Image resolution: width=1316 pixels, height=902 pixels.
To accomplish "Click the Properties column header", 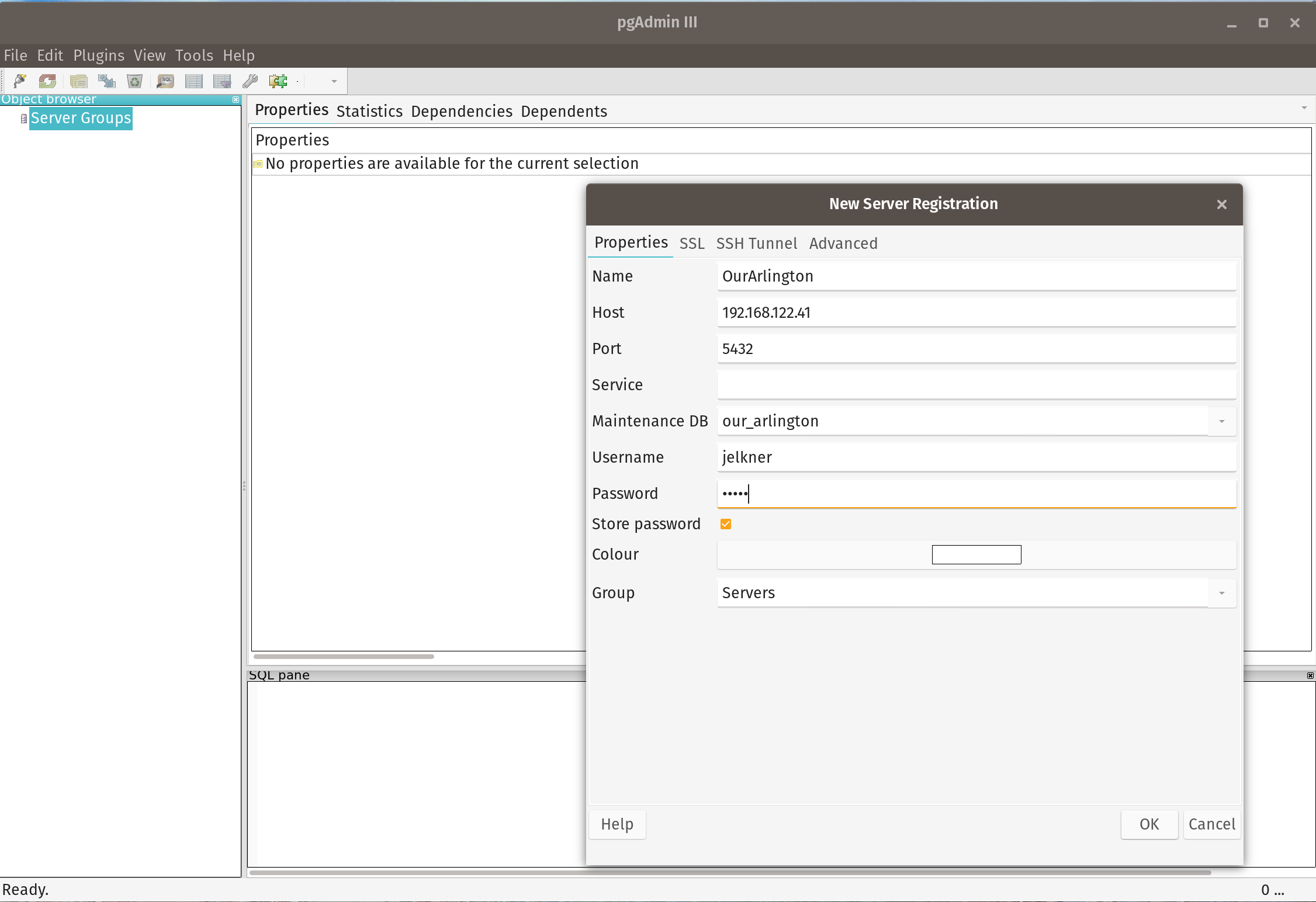I will pyautogui.click(x=782, y=140).
